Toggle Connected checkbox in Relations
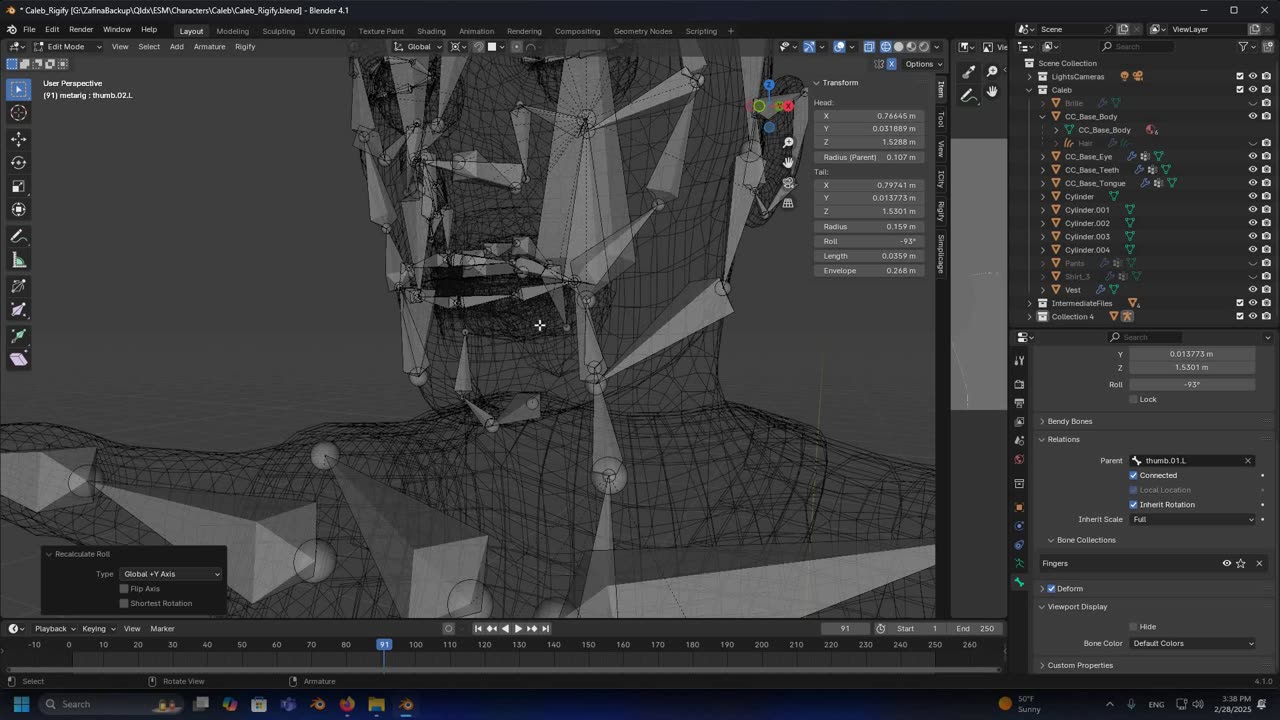The width and height of the screenshot is (1280, 720). pos(1133,475)
